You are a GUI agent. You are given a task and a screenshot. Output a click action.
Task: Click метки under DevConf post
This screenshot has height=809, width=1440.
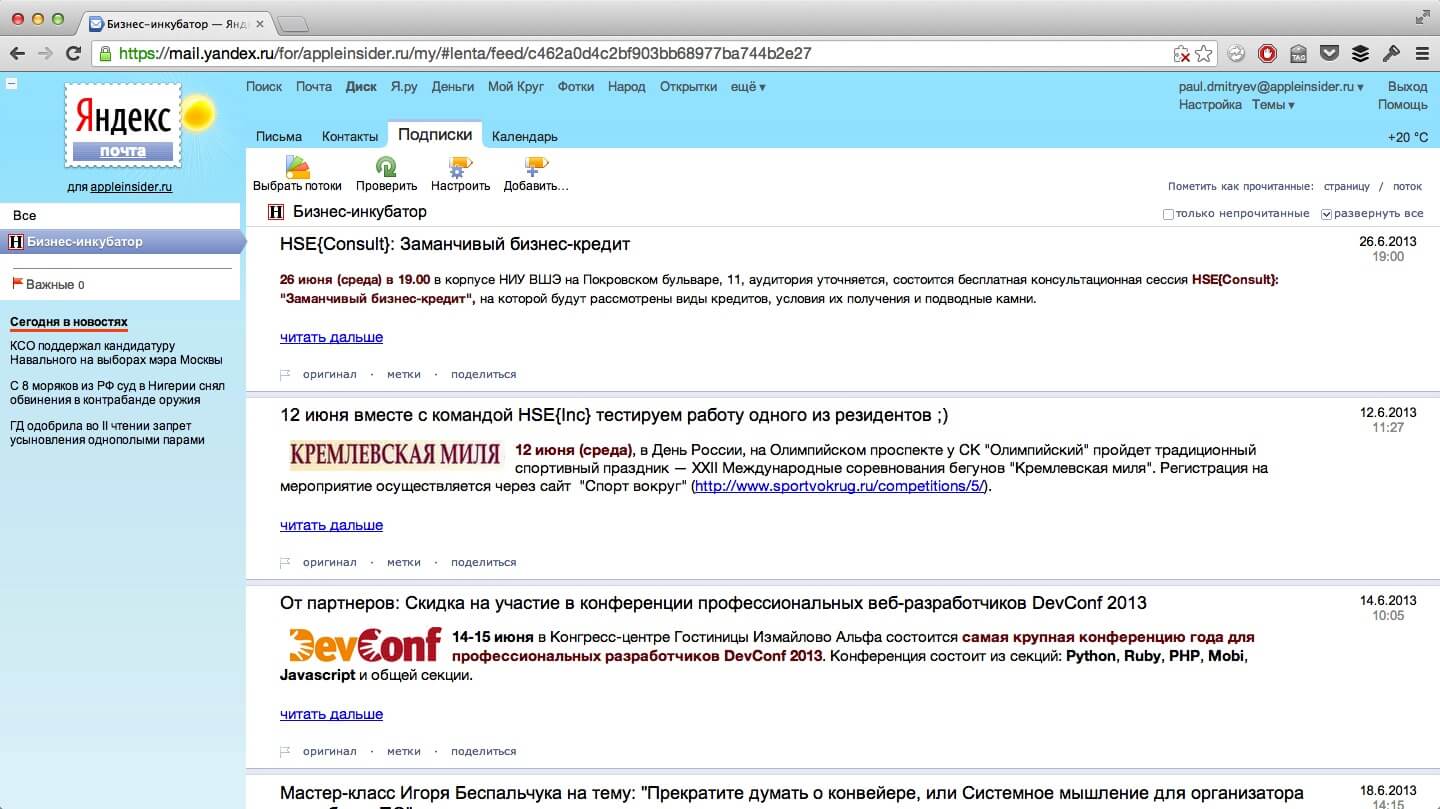point(404,751)
